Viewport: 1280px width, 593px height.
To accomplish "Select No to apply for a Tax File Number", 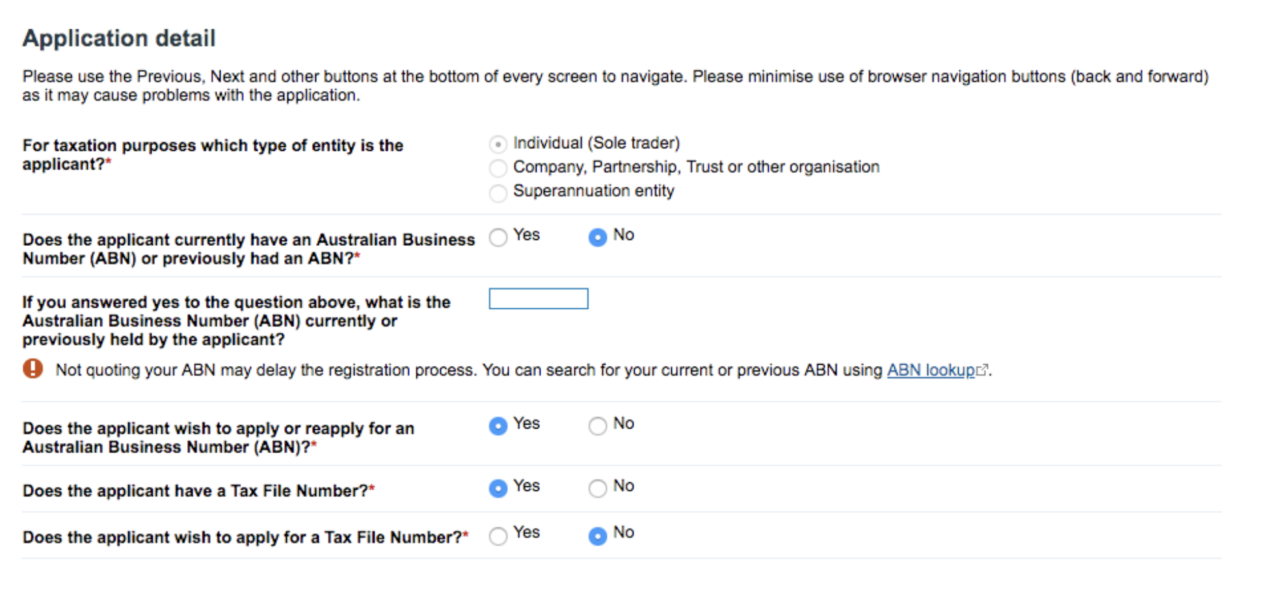I will tap(597, 535).
